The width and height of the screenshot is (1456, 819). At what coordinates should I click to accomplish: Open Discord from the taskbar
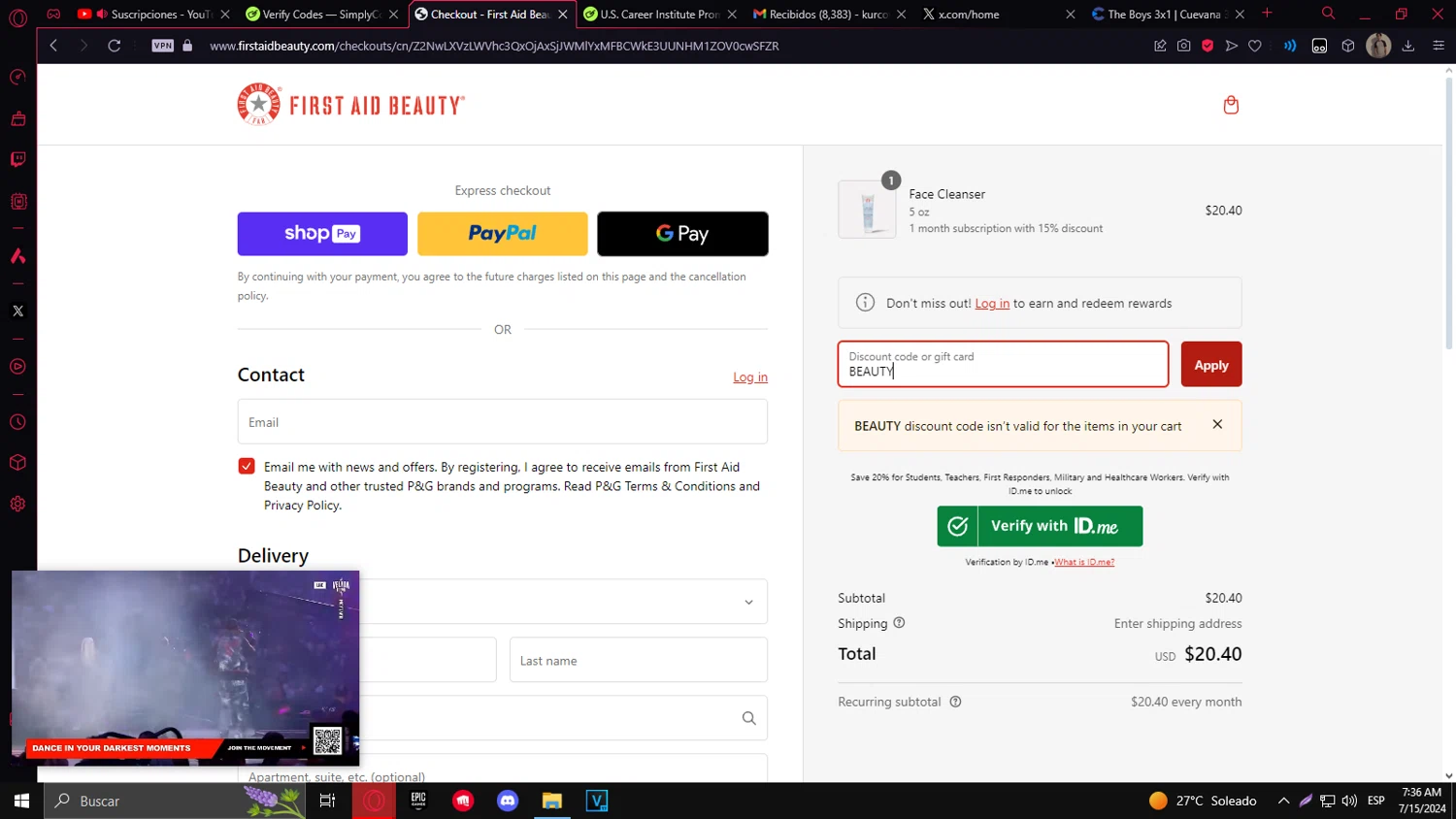click(x=508, y=801)
